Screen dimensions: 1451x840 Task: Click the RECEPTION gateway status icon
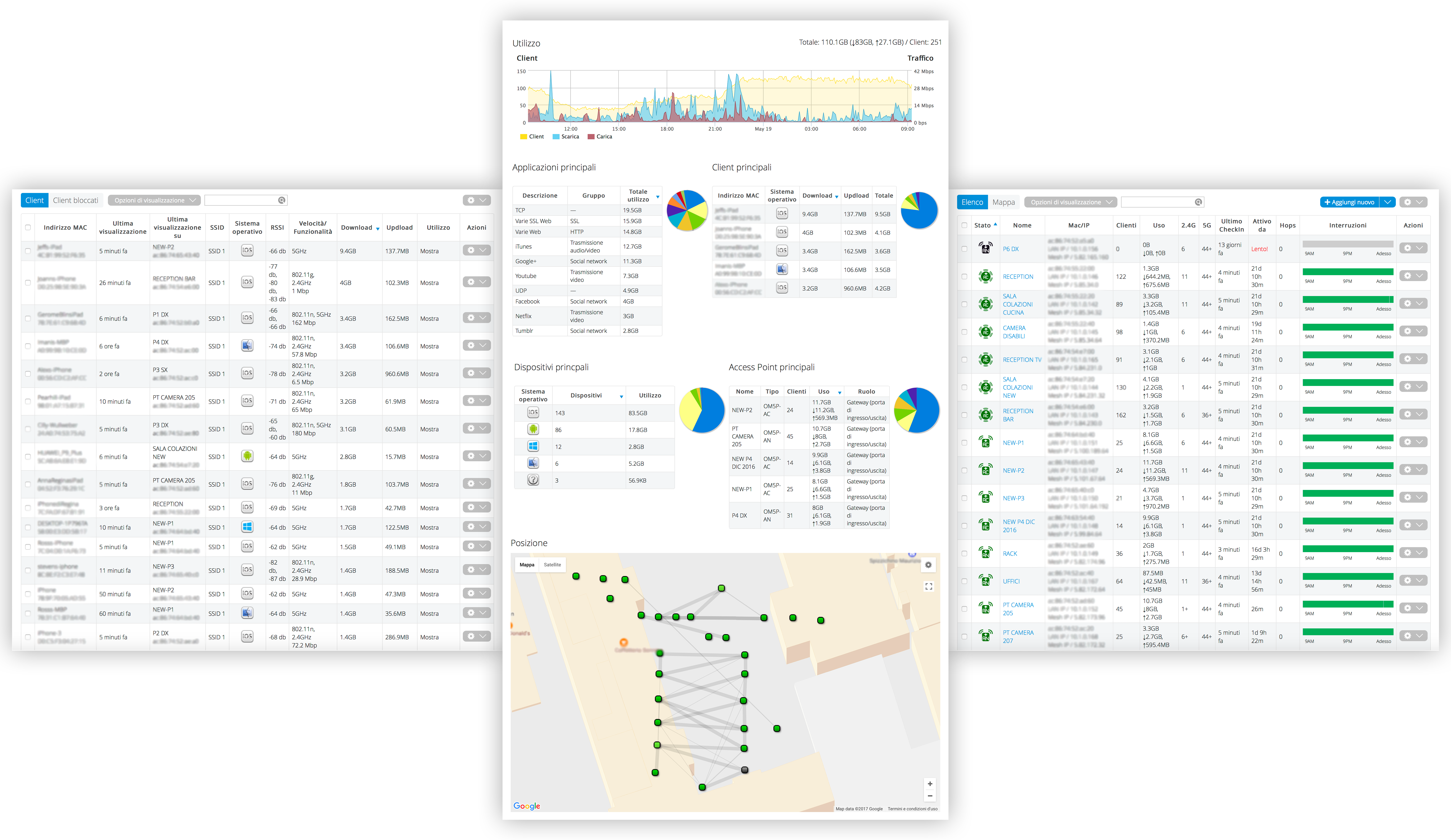pyautogui.click(x=985, y=276)
